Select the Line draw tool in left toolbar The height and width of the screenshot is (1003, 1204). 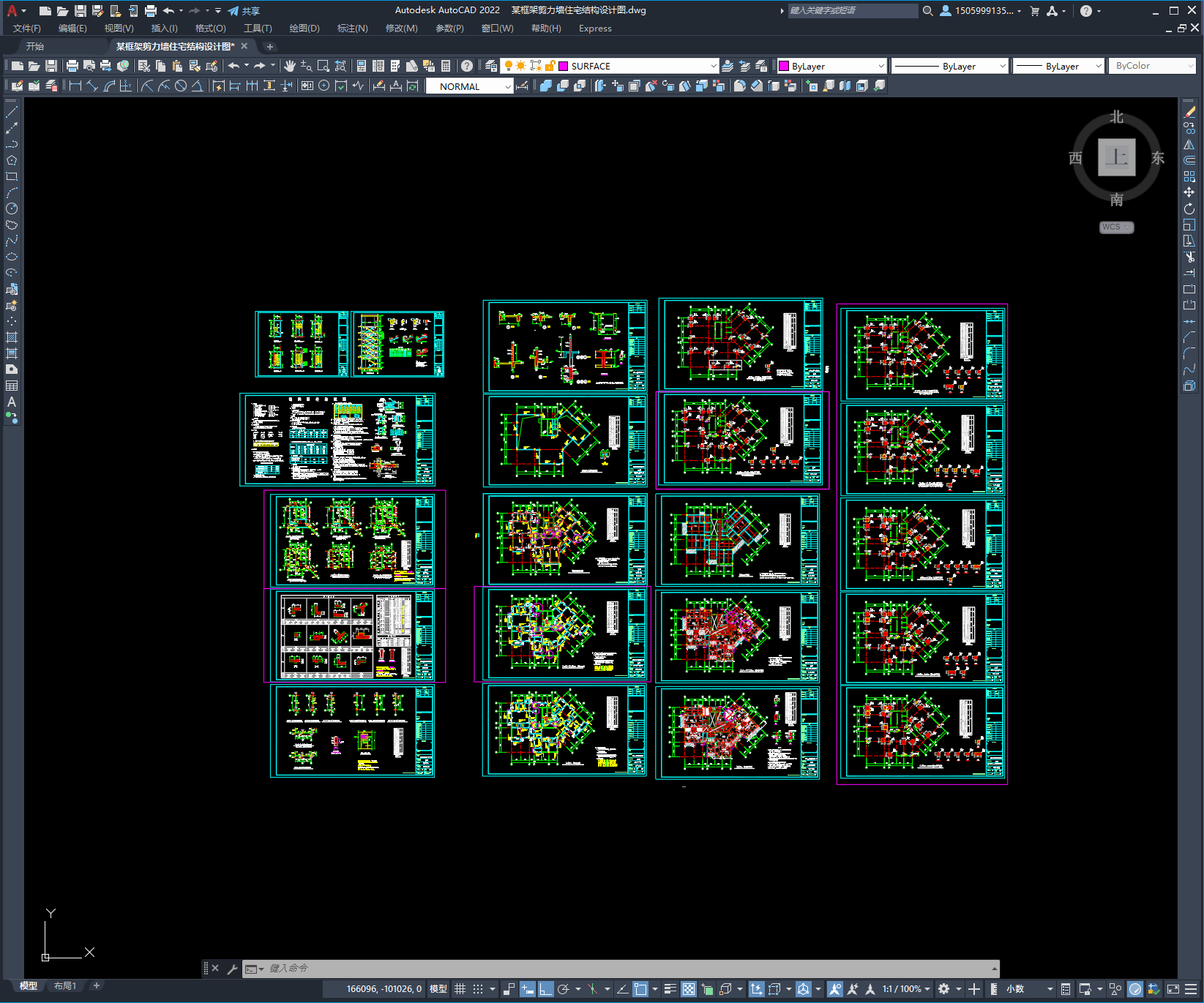(x=12, y=112)
